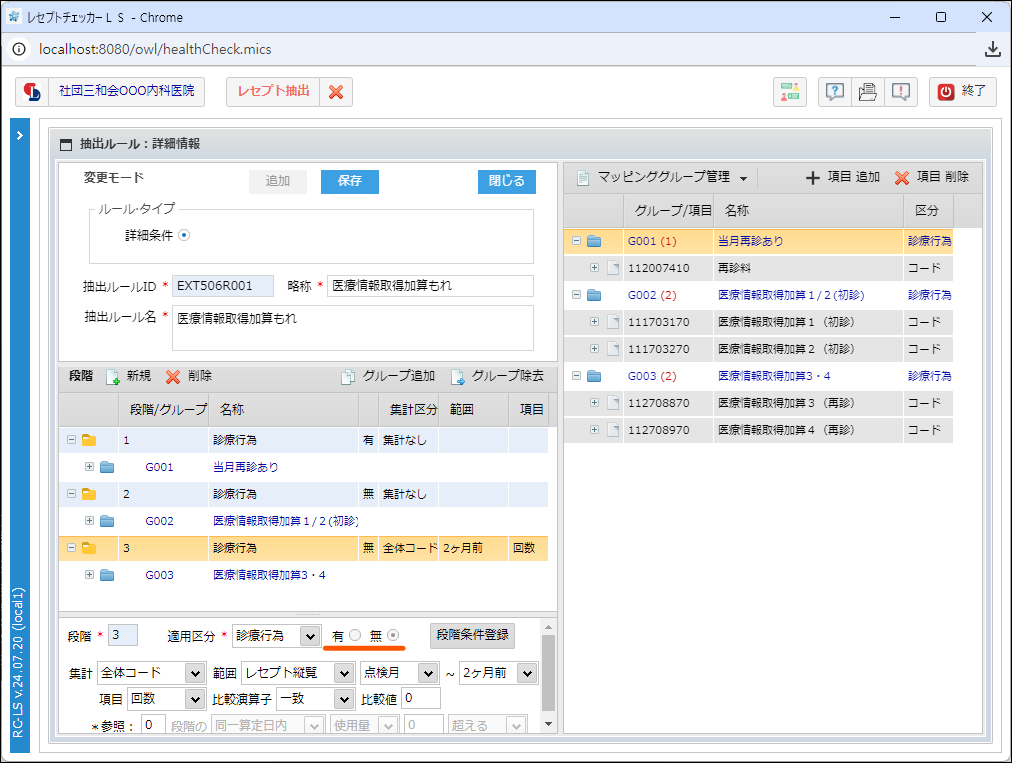Click the 追加 button in 変更モード
The width and height of the screenshot is (1012, 763).
(278, 181)
